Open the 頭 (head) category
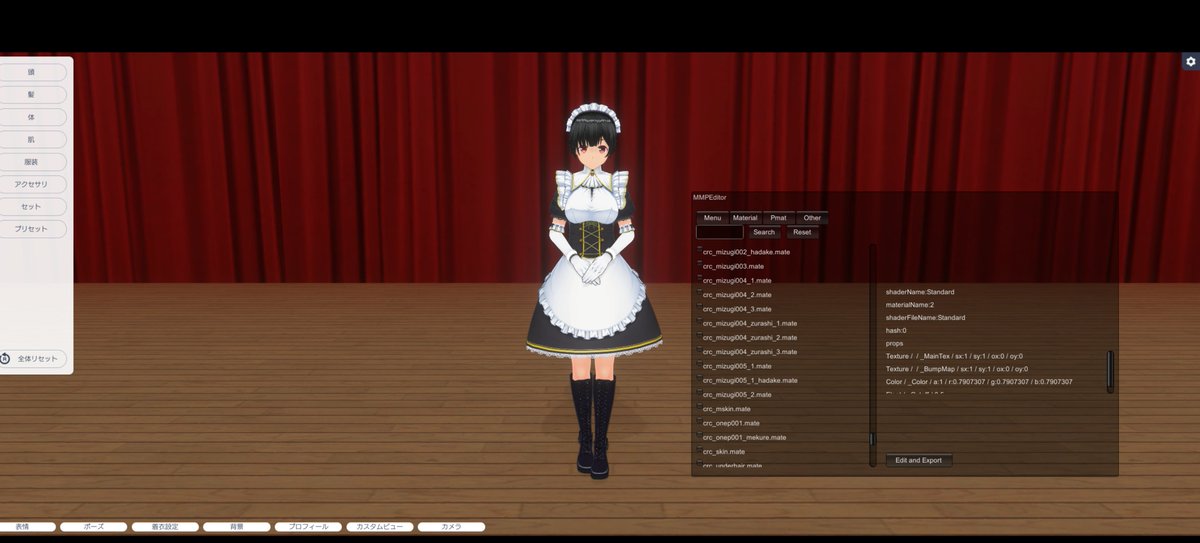This screenshot has height=543, width=1200. click(x=33, y=72)
